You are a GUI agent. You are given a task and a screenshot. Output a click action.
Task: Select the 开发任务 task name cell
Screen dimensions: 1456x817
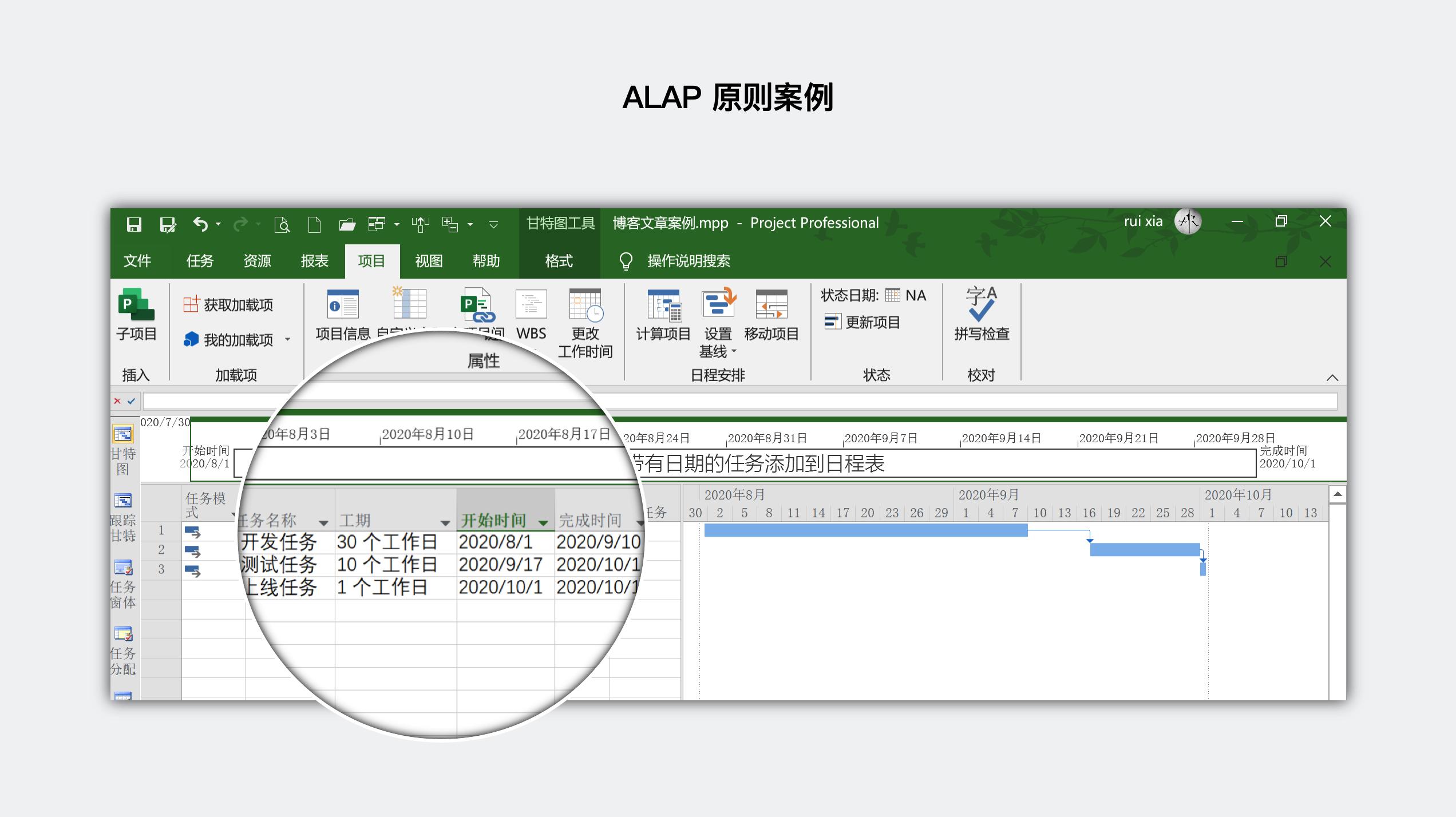[286, 542]
